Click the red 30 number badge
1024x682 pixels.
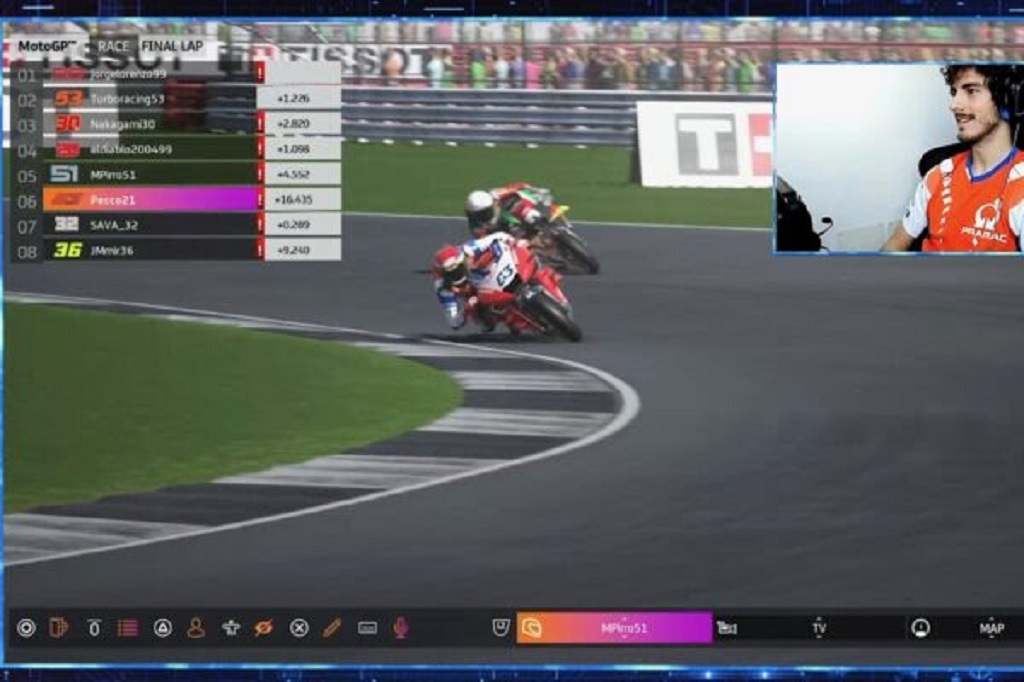point(68,123)
